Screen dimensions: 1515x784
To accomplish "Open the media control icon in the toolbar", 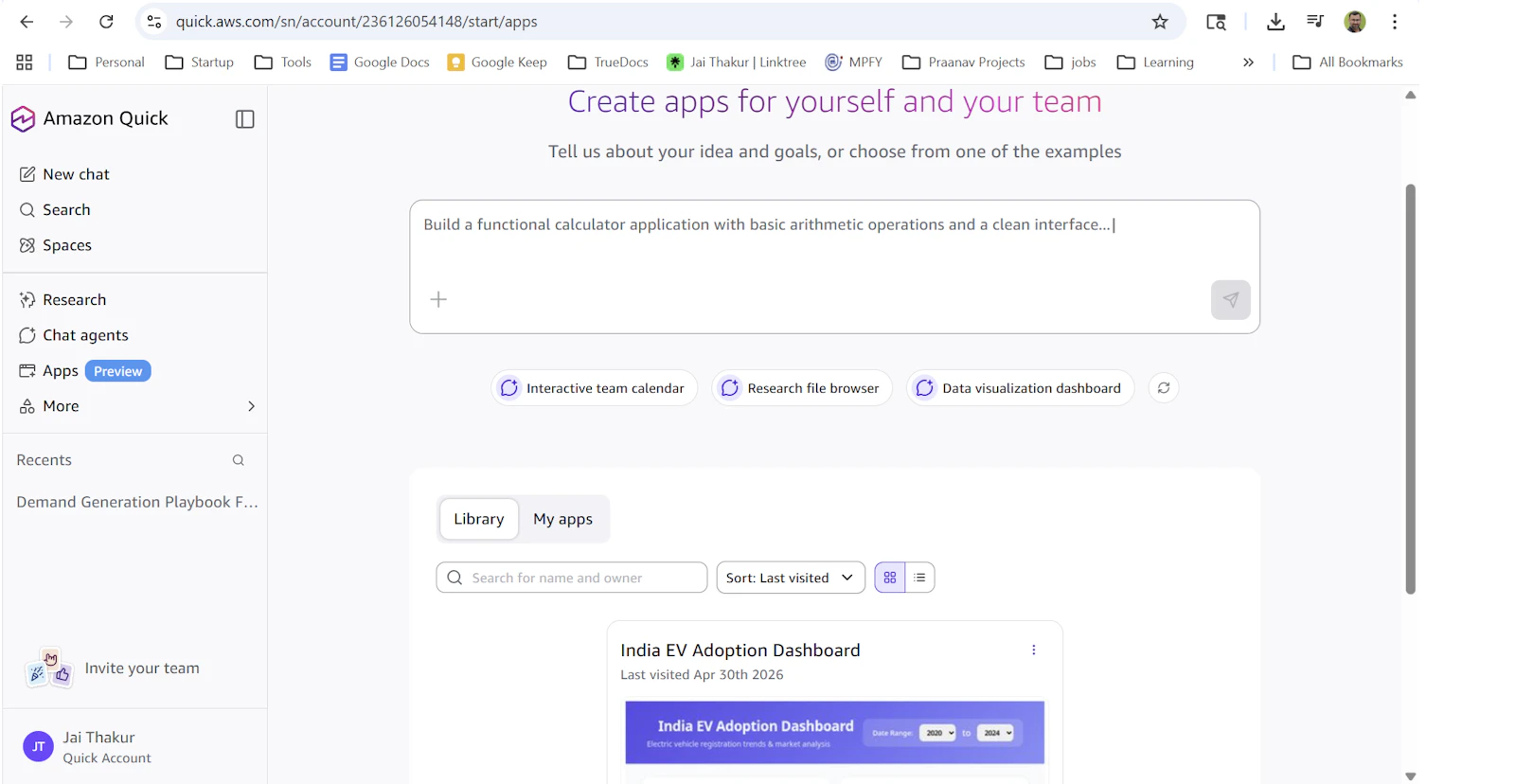I will 1315,22.
